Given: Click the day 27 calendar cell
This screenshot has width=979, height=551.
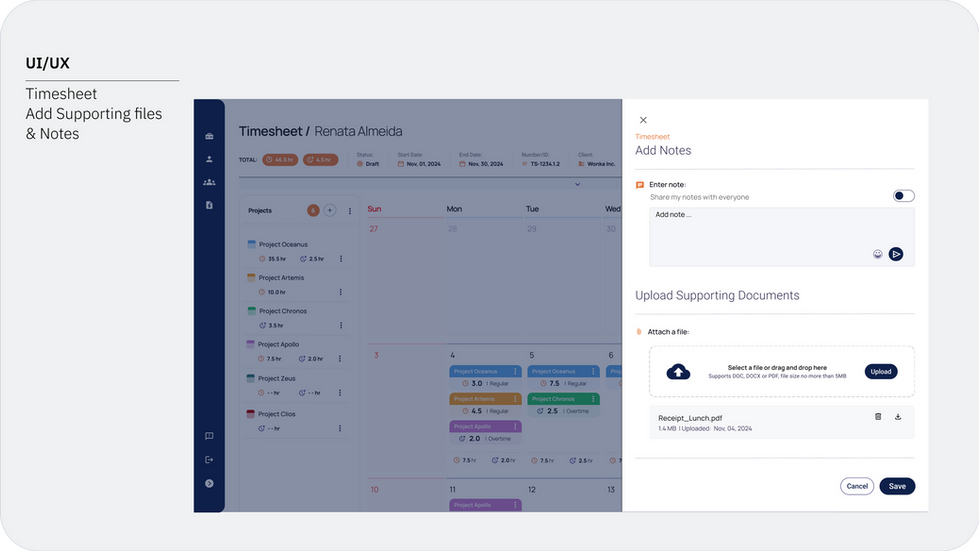Looking at the screenshot, I should 406,281.
